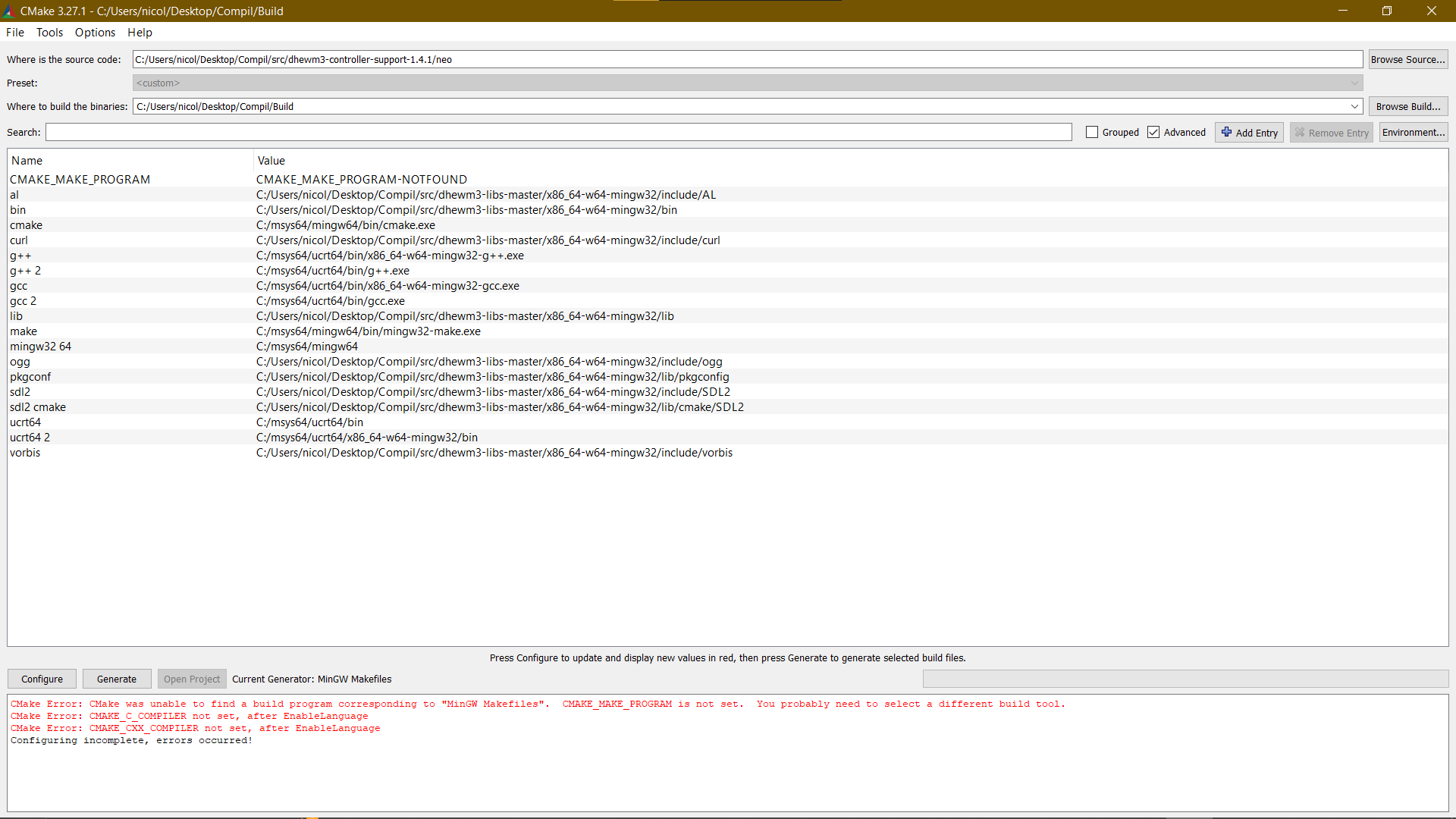The image size is (1456, 819).
Task: Open the Tools menu
Action: (x=49, y=33)
